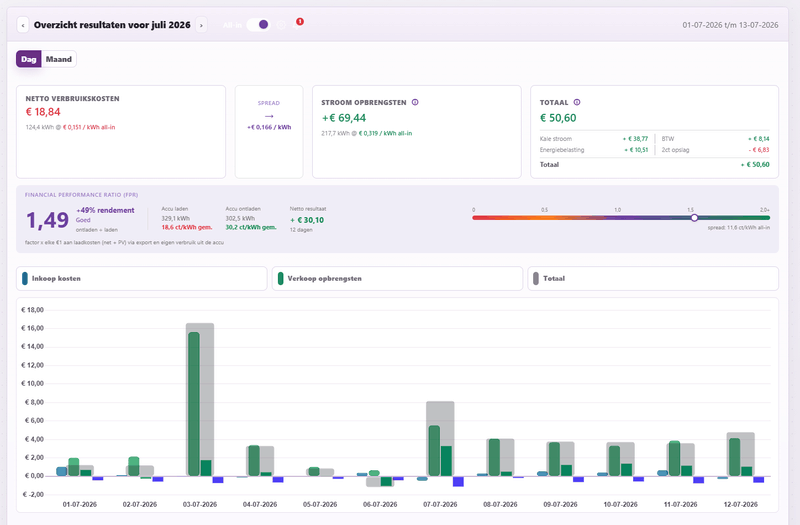Click info icon next to Stroom opbrengsten

point(415,102)
